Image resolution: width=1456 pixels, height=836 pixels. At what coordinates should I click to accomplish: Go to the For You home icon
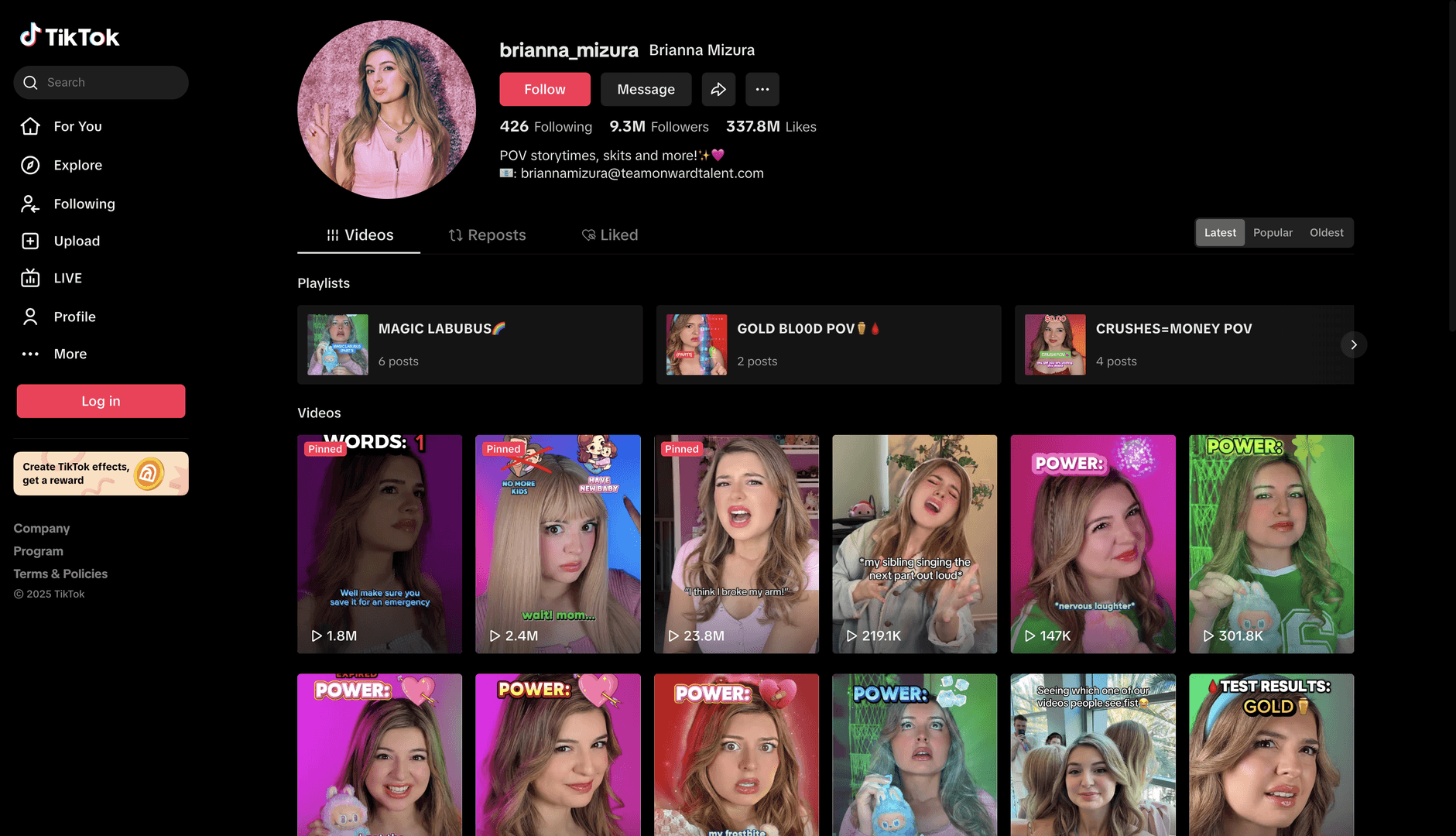click(x=30, y=126)
